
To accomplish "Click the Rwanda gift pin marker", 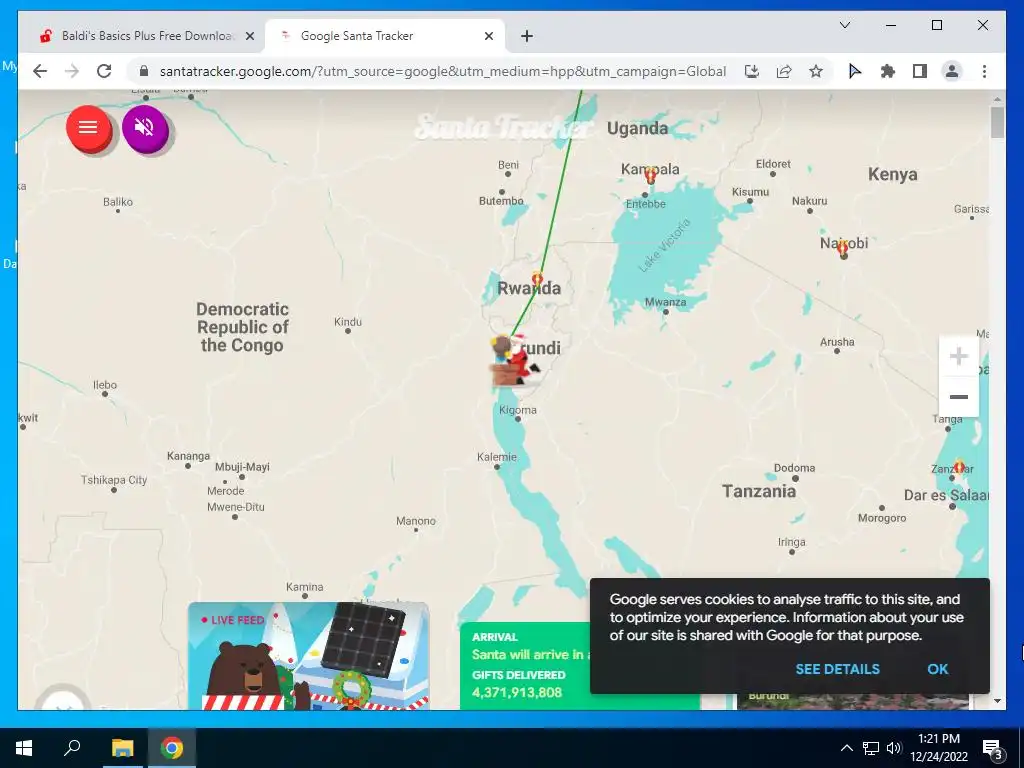I will [537, 279].
